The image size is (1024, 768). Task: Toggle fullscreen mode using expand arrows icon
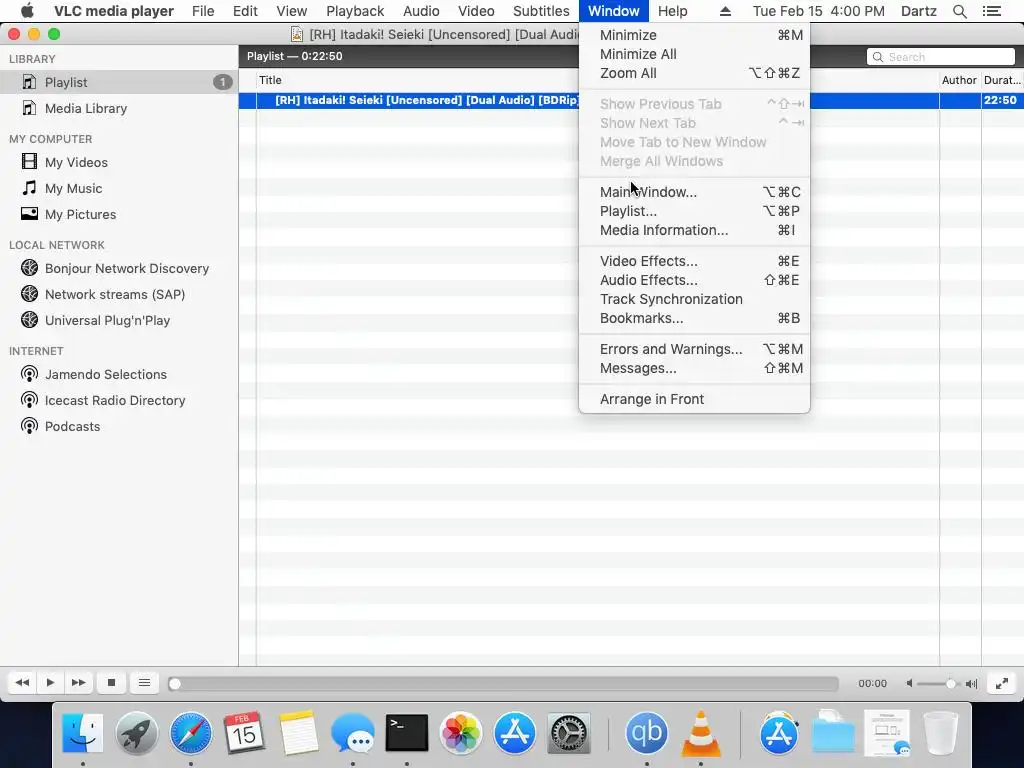pos(1001,684)
